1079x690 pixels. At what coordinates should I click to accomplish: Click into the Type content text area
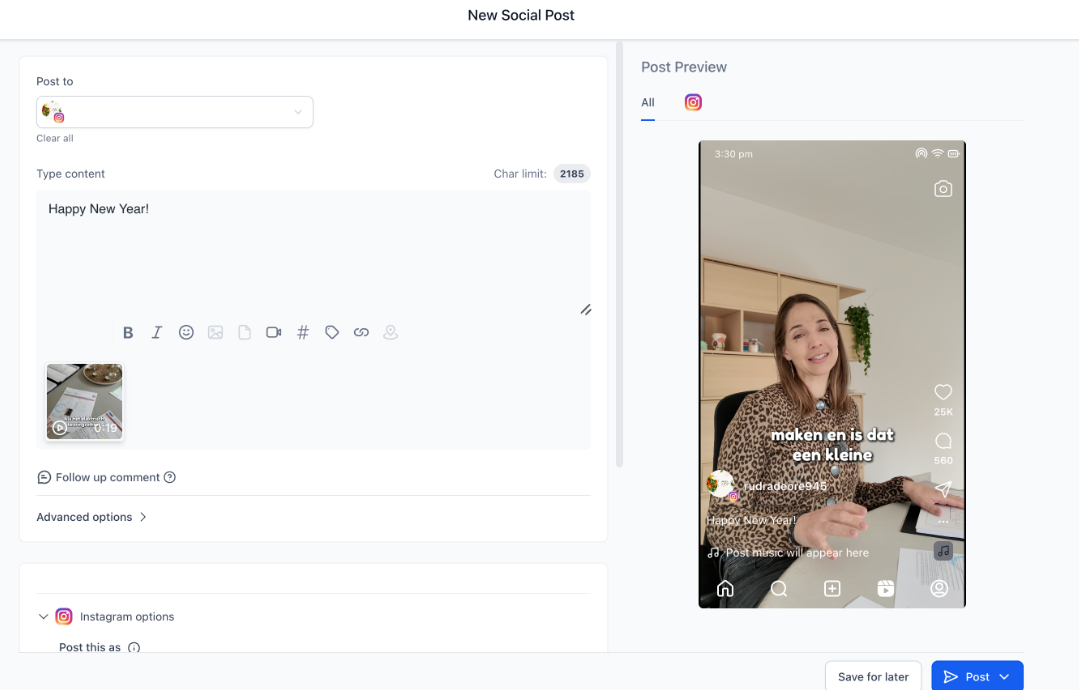pyautogui.click(x=313, y=255)
